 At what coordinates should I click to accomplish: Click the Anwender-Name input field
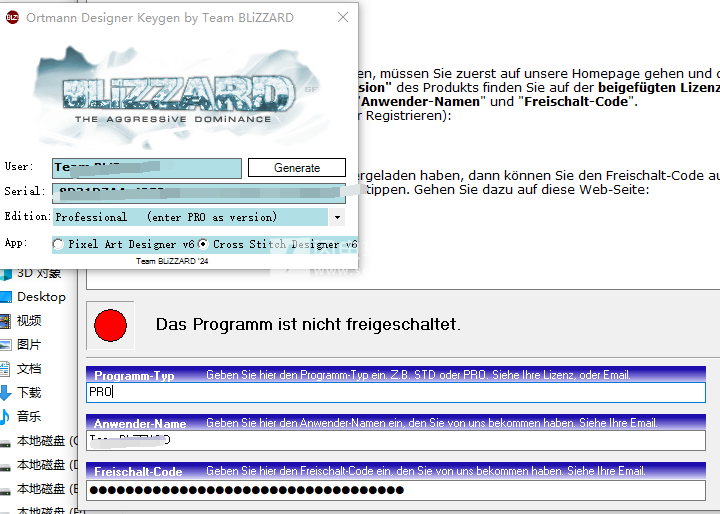pos(395,441)
